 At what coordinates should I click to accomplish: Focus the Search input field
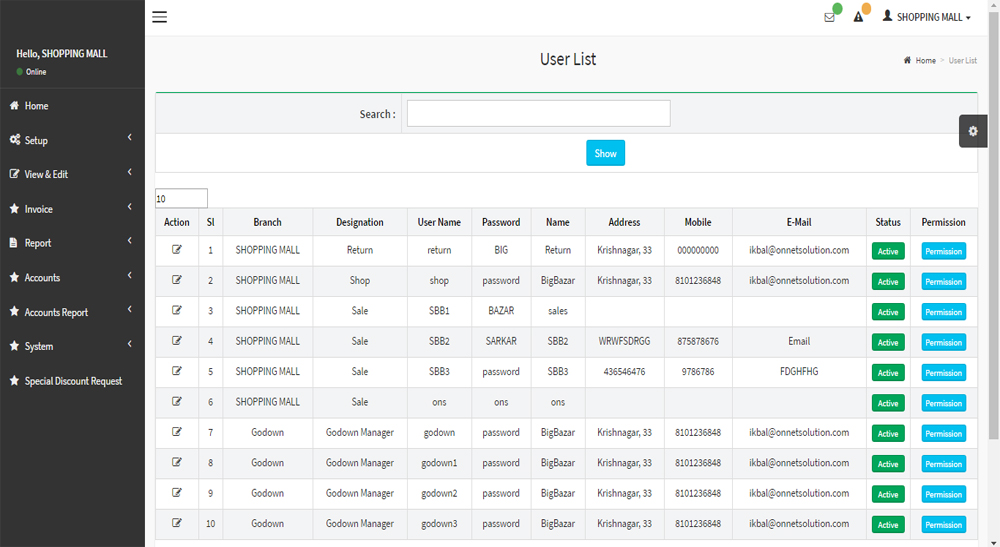tap(538, 113)
